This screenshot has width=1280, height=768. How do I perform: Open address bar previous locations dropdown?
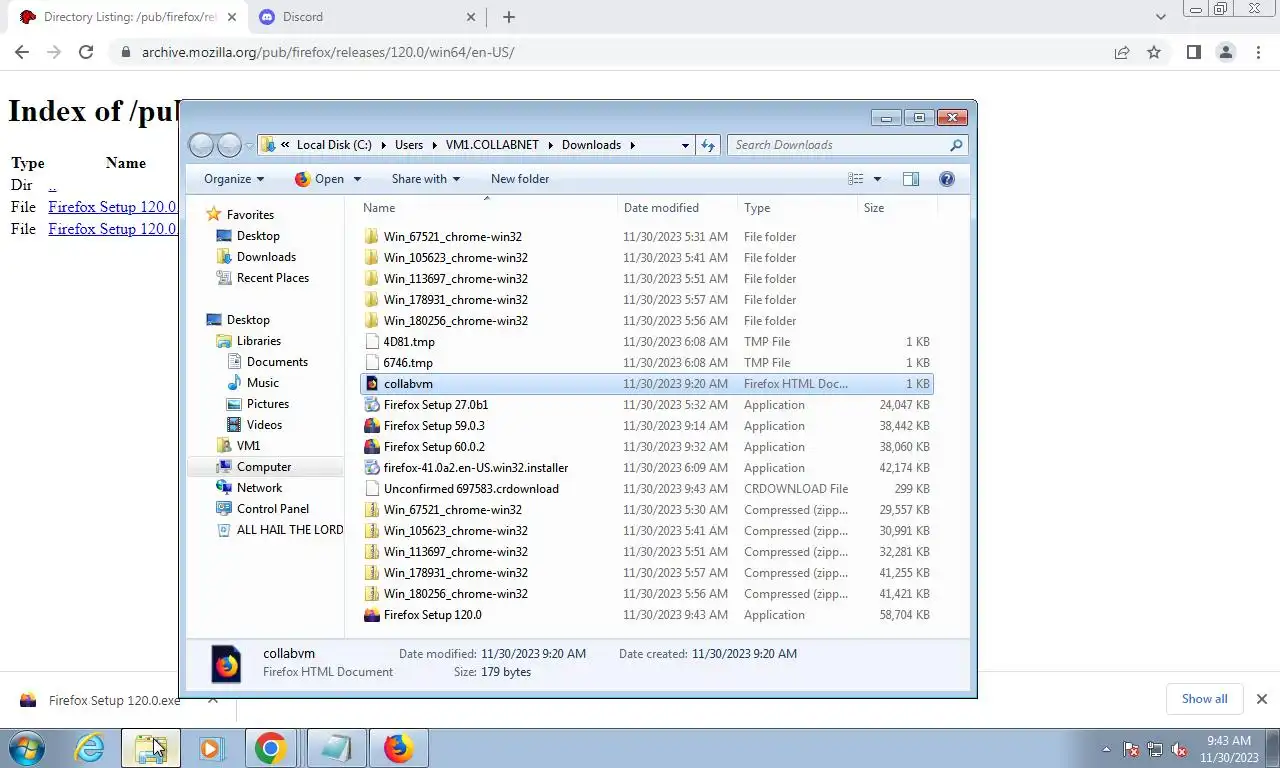pos(685,145)
